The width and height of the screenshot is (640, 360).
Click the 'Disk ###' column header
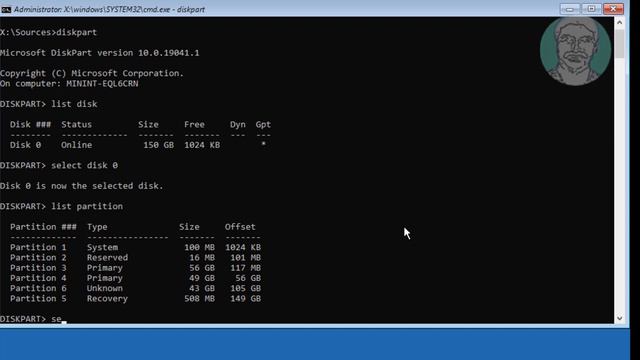(x=31, y=124)
